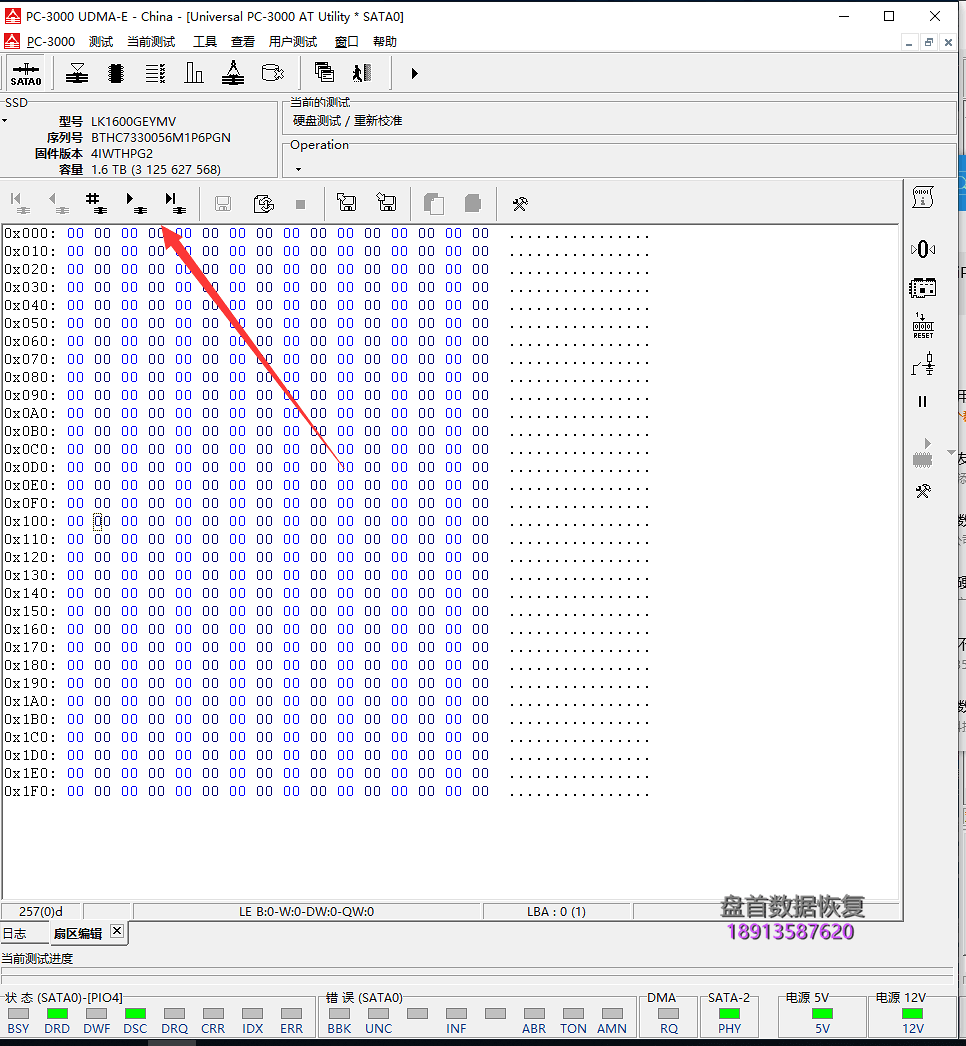Click the reload sector icon
Viewport: 966px width, 1046px height.
pyautogui.click(x=264, y=203)
